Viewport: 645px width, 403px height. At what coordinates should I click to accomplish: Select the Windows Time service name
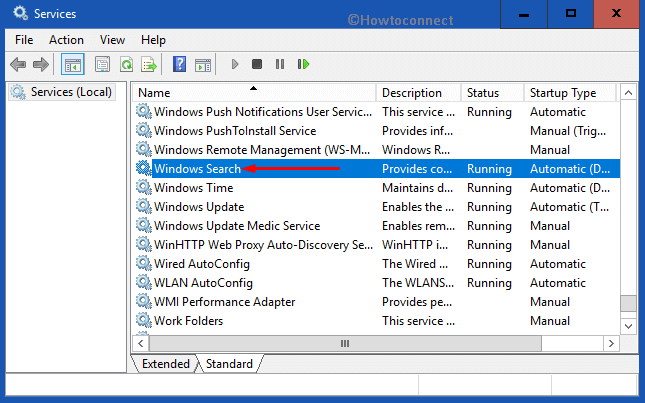[x=193, y=188]
